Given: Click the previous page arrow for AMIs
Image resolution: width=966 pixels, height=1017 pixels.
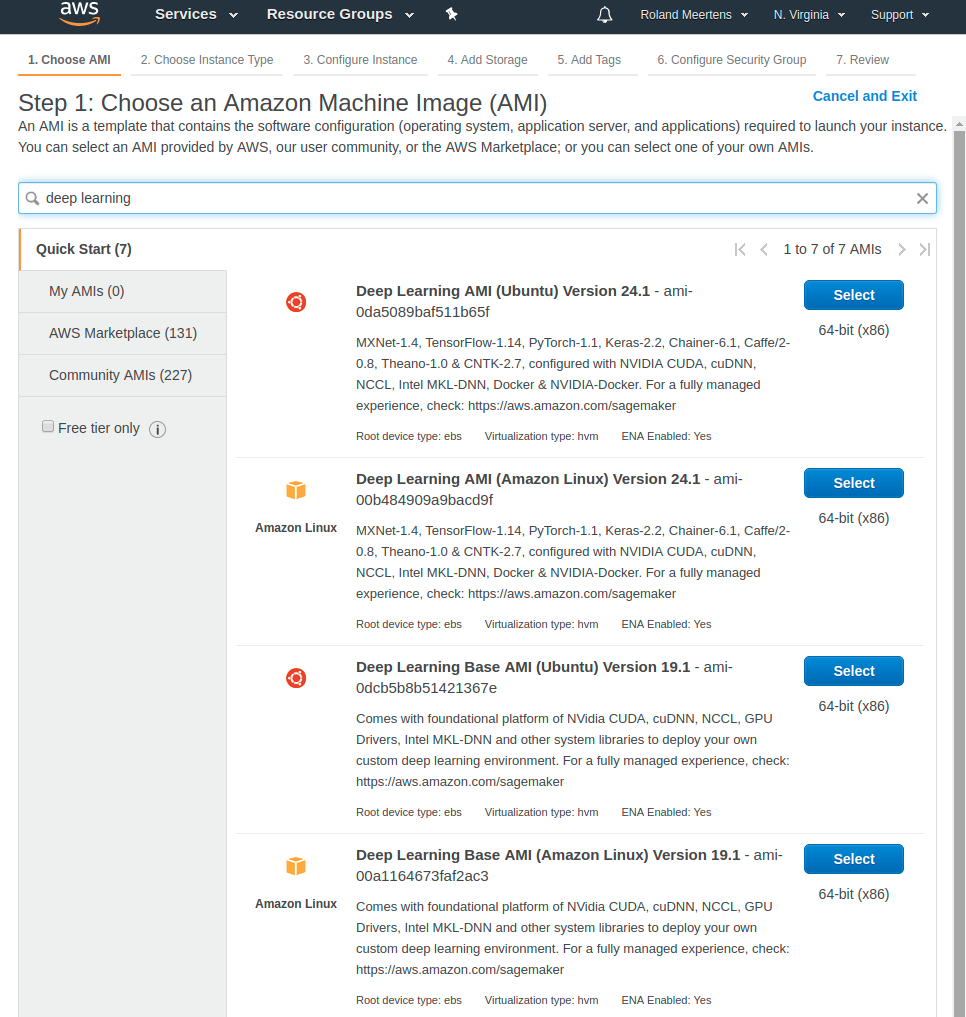Looking at the screenshot, I should tap(763, 249).
